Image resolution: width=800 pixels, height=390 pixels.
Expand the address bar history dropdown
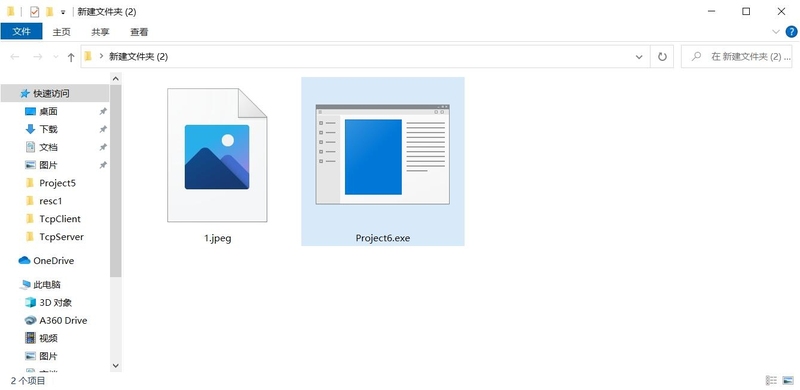(639, 57)
